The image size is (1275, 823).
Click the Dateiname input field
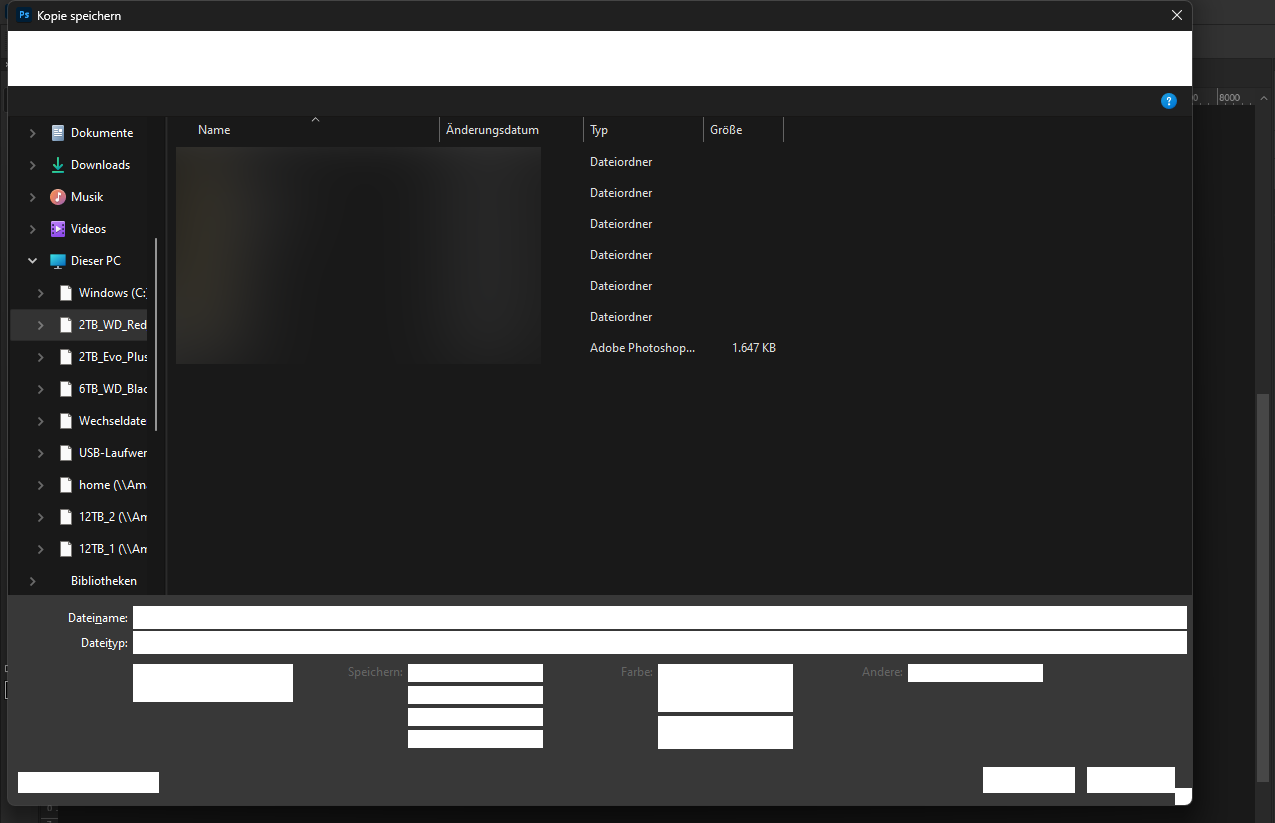[x=660, y=618]
